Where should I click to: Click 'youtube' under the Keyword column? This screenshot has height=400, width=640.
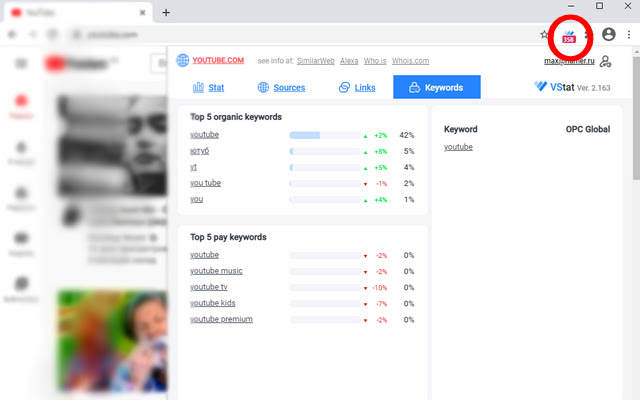[458, 147]
